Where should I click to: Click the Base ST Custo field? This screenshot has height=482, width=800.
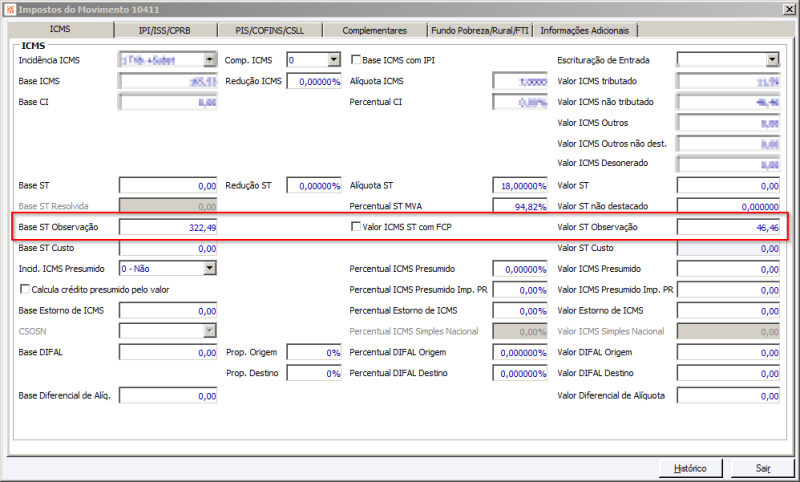(x=168, y=248)
